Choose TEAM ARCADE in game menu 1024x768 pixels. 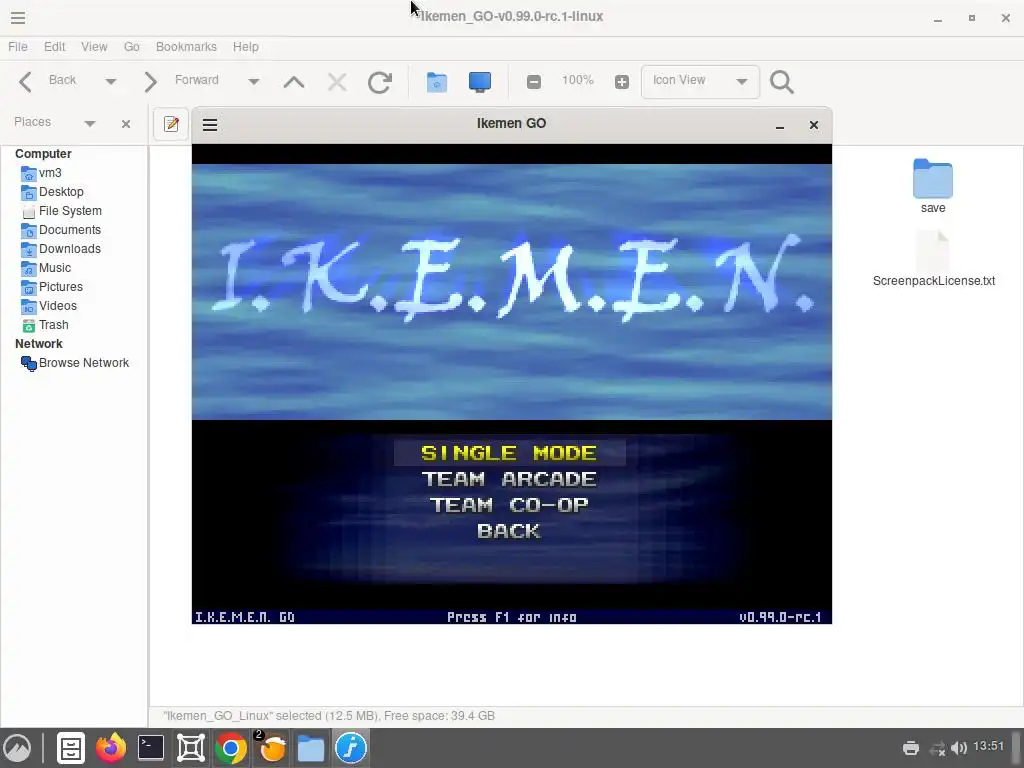509,479
